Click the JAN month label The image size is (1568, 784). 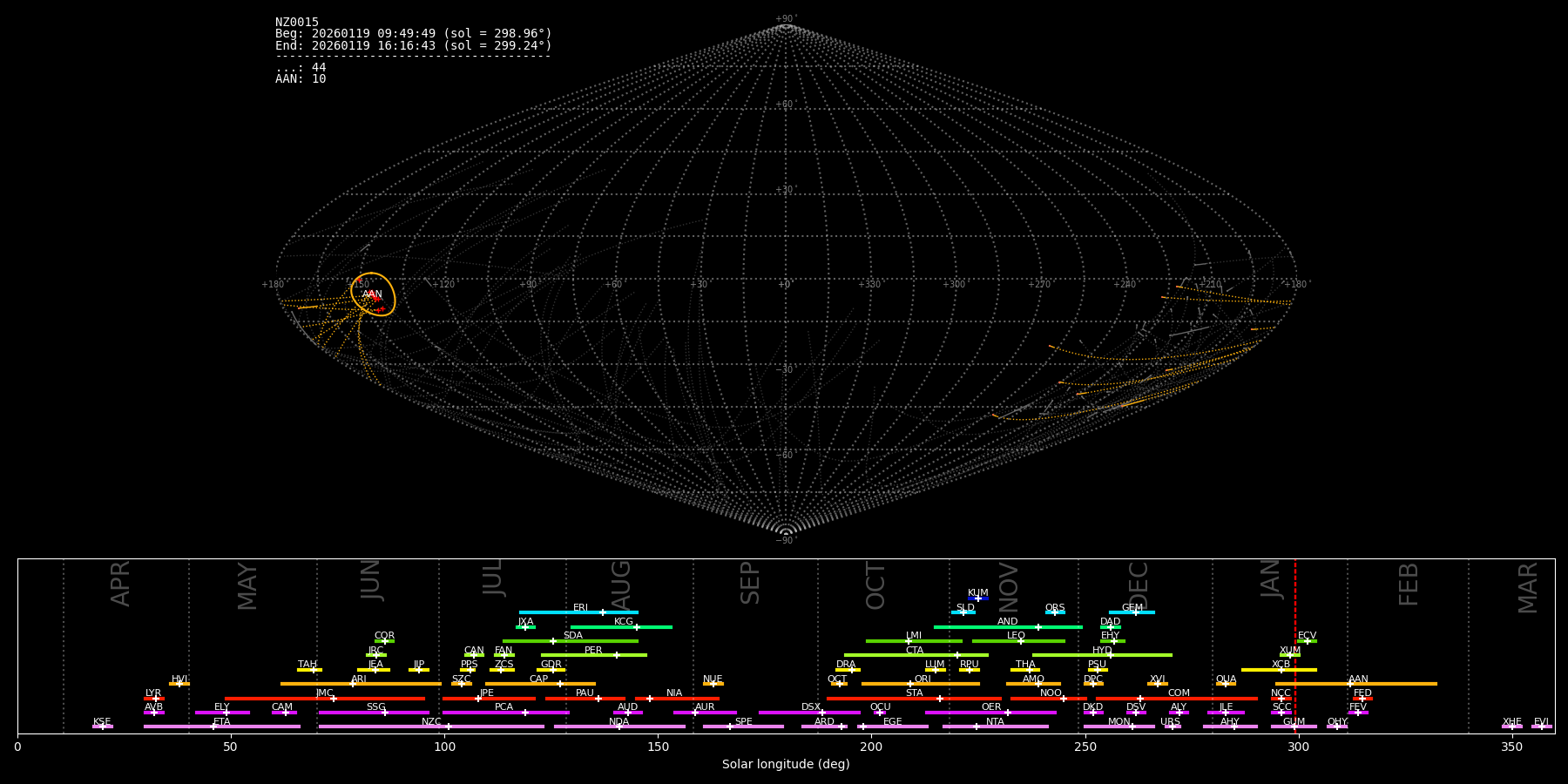click(x=1272, y=579)
